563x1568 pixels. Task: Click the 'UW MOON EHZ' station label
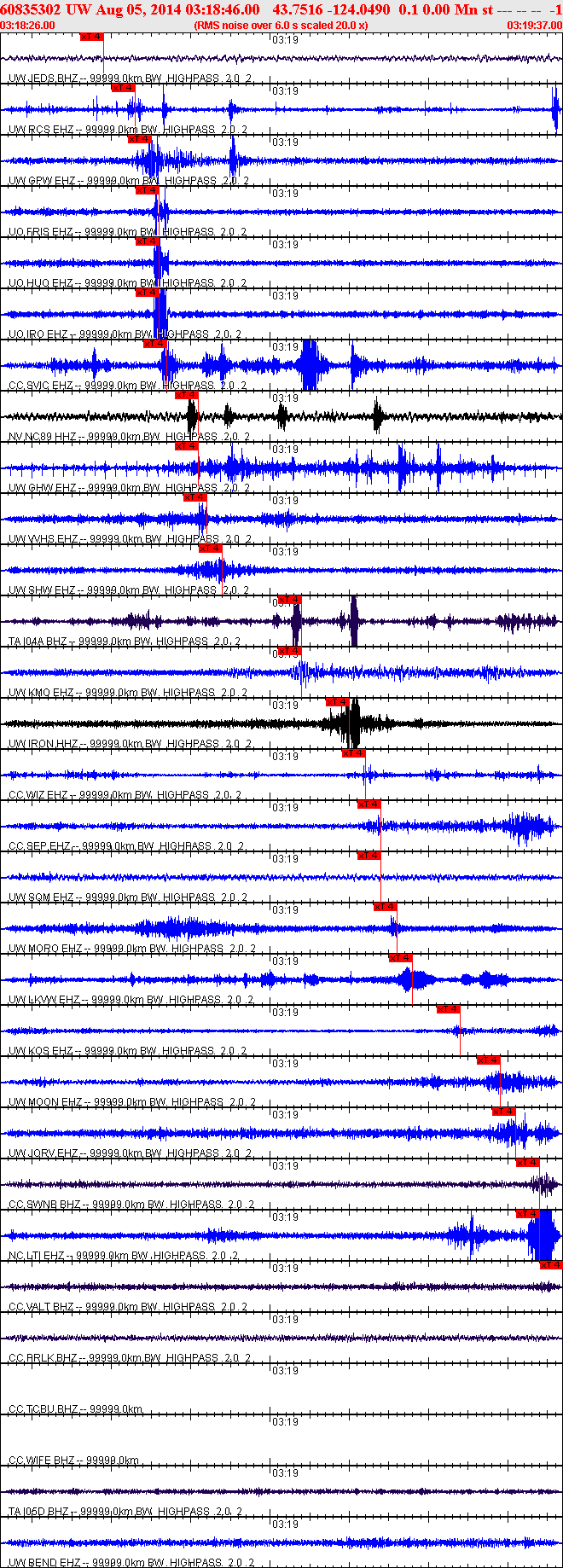click(46, 1102)
